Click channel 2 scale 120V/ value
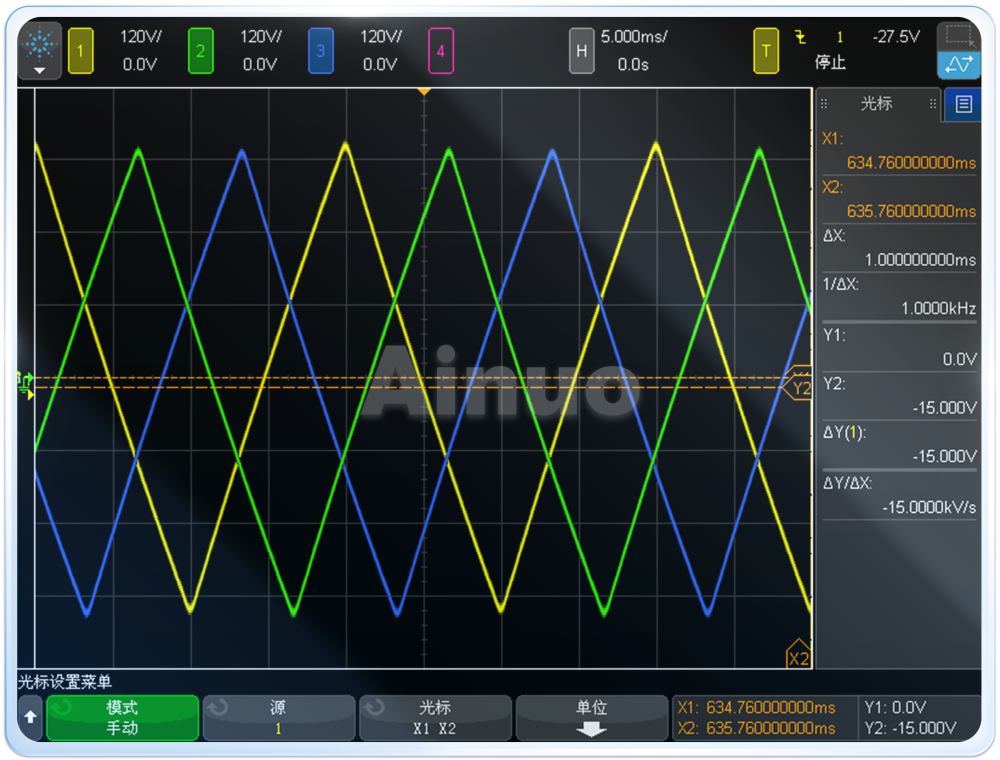 260,37
